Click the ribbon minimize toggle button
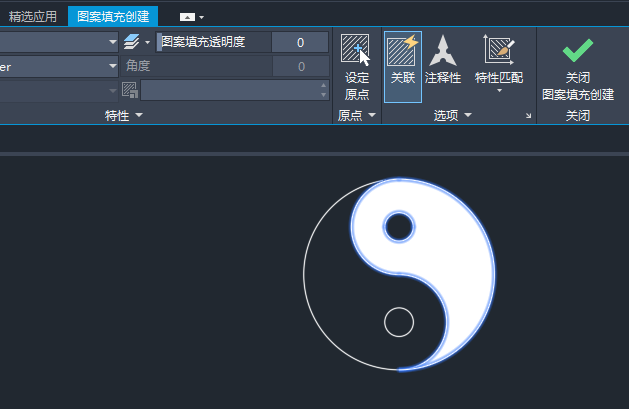Image resolution: width=629 pixels, height=409 pixels. click(x=187, y=17)
